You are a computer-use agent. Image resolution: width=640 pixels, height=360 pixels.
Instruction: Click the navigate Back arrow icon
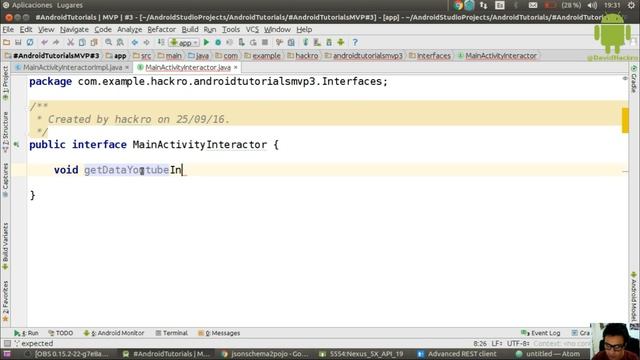tap(135, 42)
